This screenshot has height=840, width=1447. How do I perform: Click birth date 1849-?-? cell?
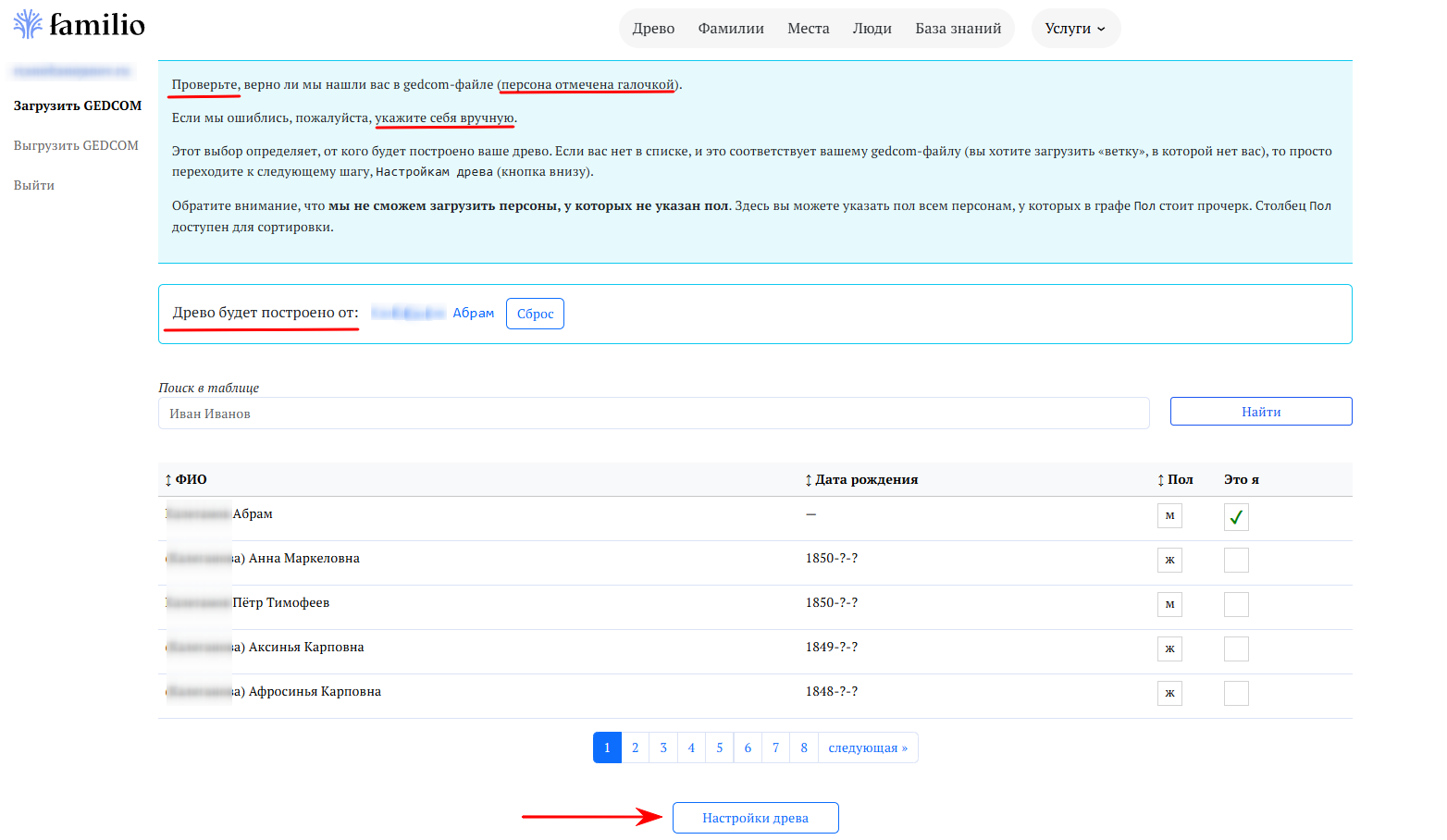[832, 647]
